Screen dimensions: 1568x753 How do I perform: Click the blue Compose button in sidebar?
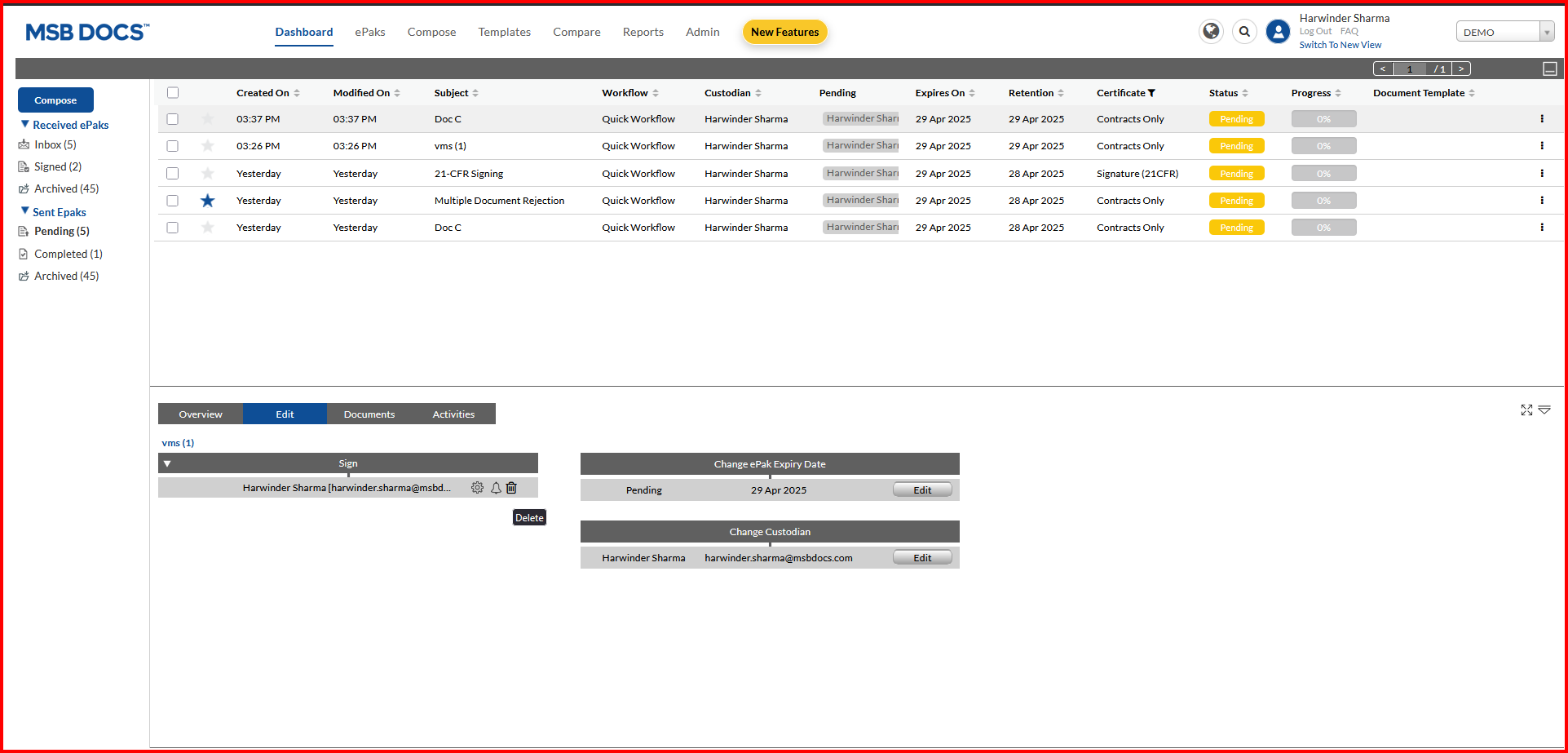point(55,100)
